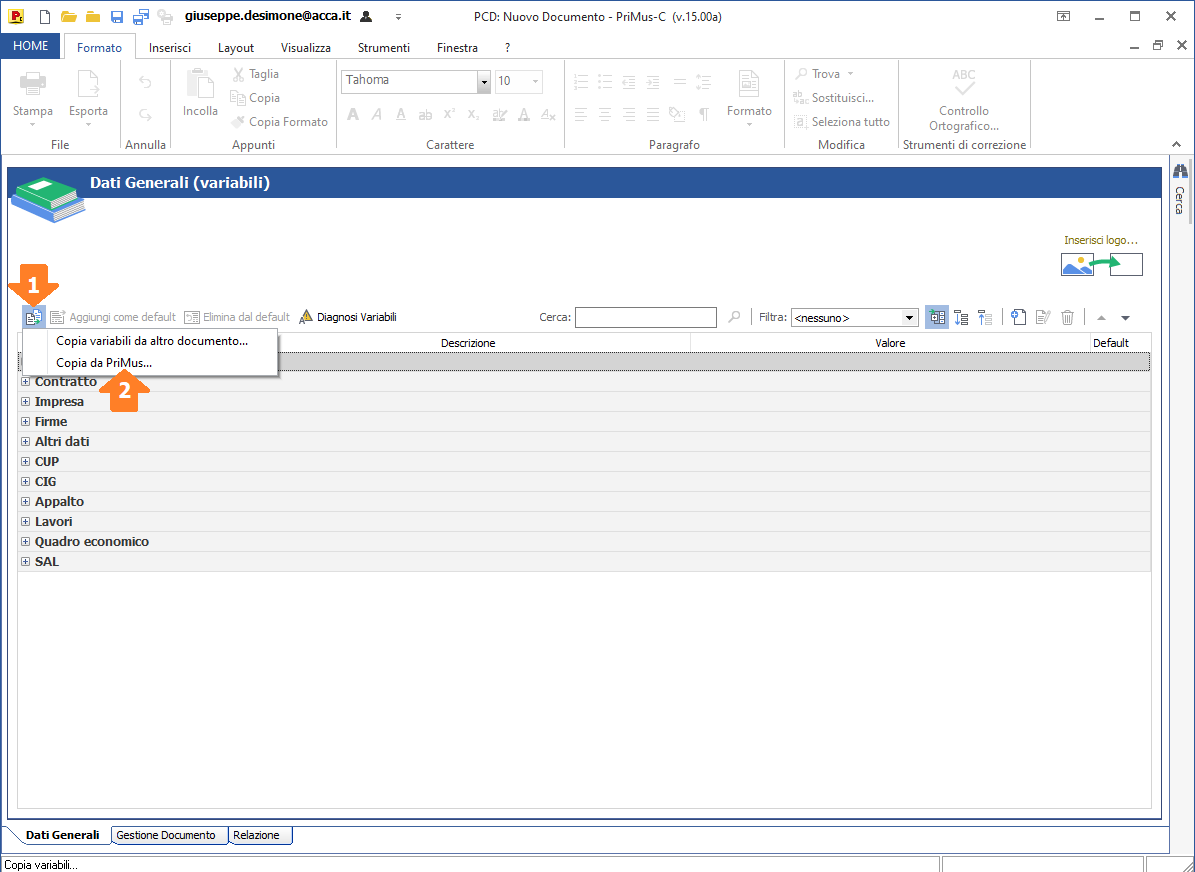Click the HOME button in the ribbon
The height and width of the screenshot is (872, 1195).
click(x=31, y=46)
